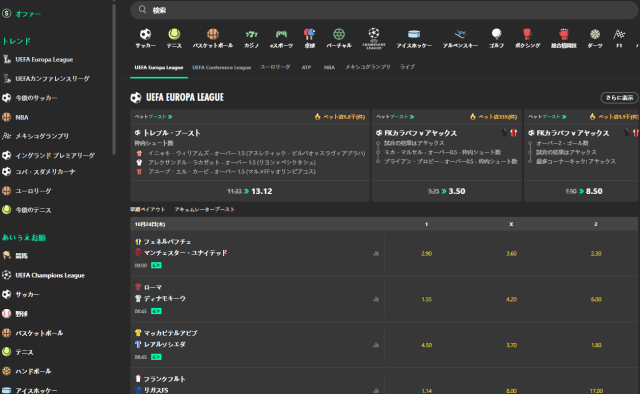The width and height of the screenshot is (640, 394).
Task: Open the Darts (ダーツ) icon
Action: tap(595, 34)
